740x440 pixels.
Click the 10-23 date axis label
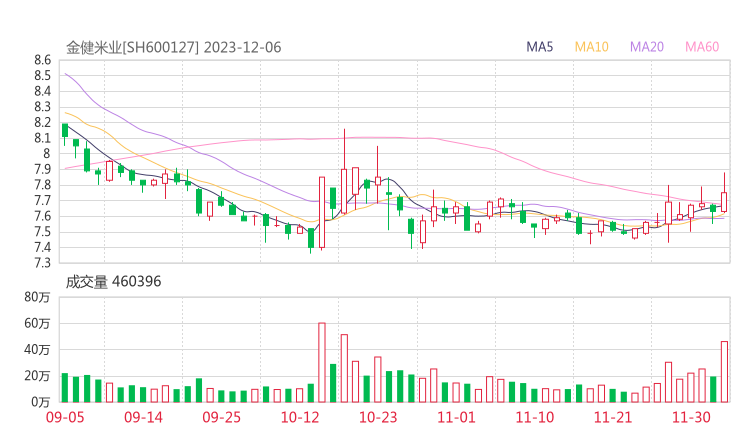[x=378, y=417]
